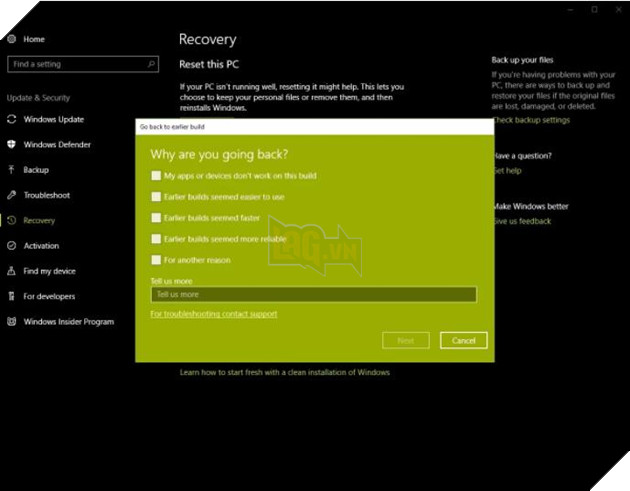Click the Windows Defender shield icon

tap(12, 144)
